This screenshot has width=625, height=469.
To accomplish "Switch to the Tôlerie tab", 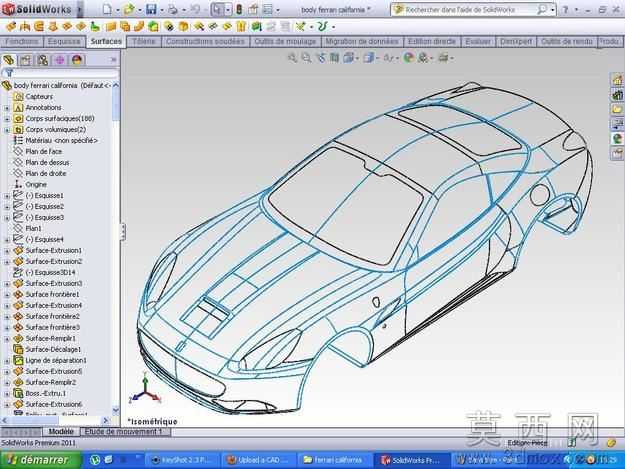I will tap(143, 41).
